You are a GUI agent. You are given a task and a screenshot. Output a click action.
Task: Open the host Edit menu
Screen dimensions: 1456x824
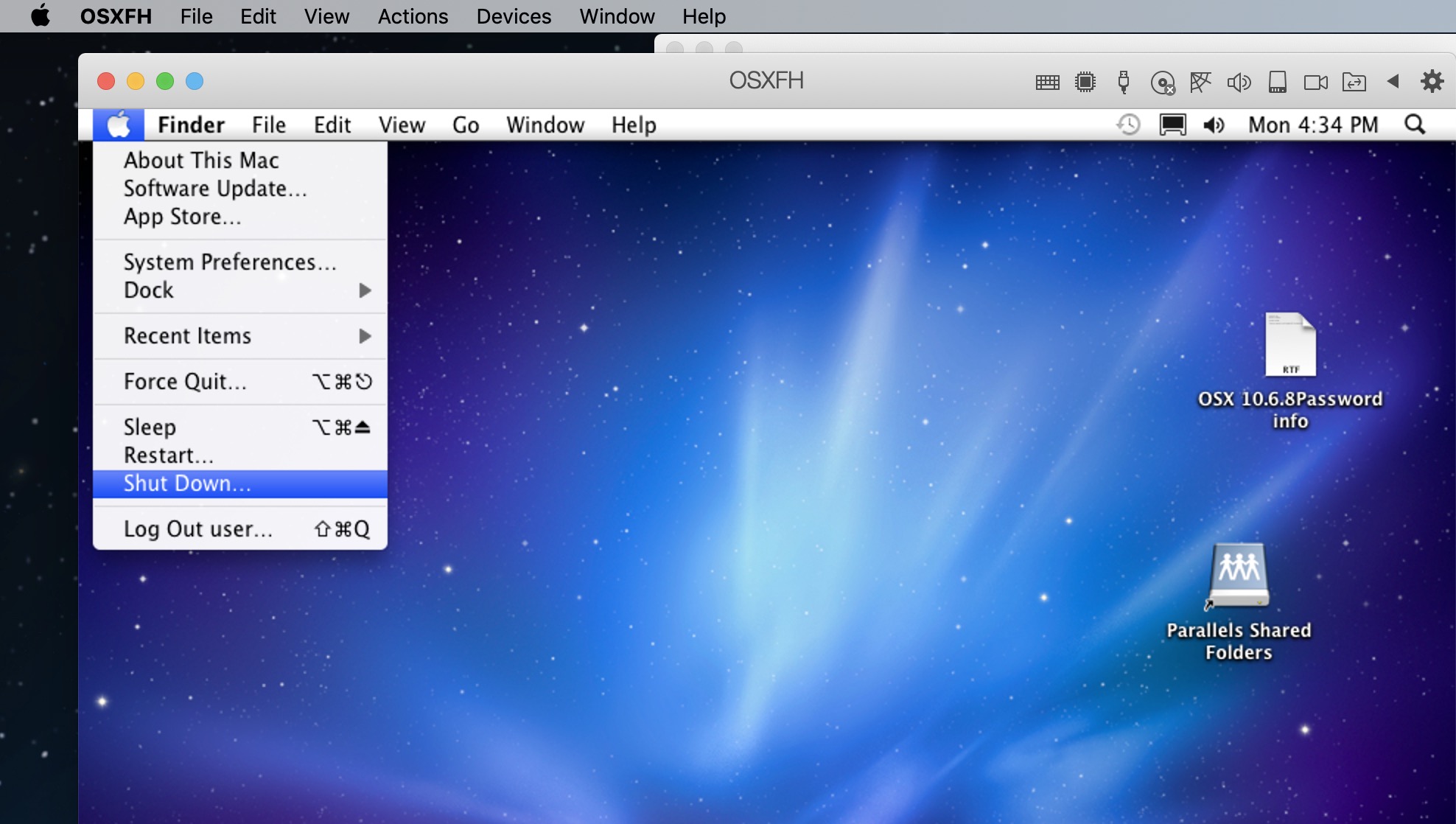pos(258,16)
